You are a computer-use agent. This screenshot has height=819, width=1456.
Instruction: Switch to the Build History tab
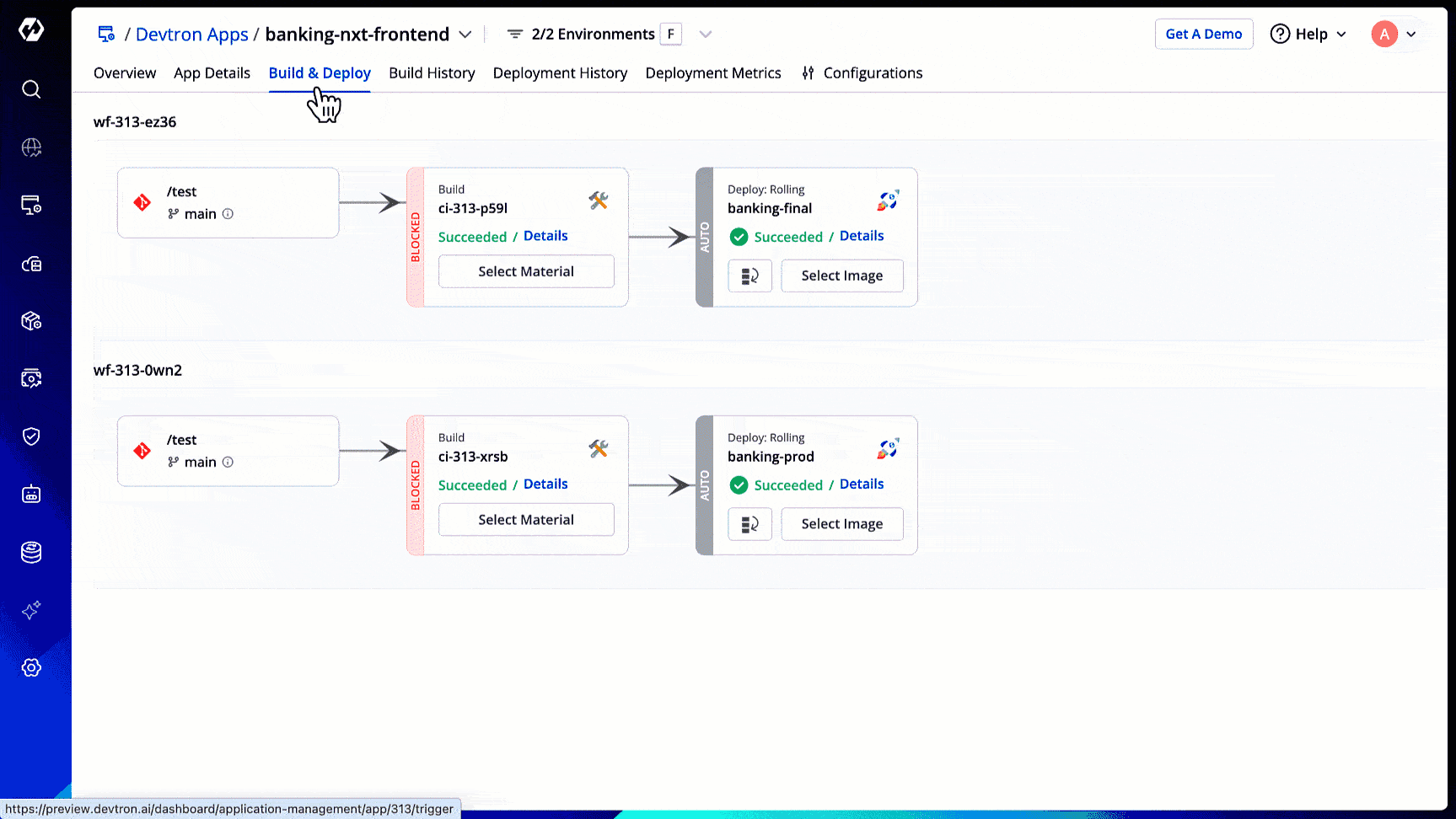point(432,73)
